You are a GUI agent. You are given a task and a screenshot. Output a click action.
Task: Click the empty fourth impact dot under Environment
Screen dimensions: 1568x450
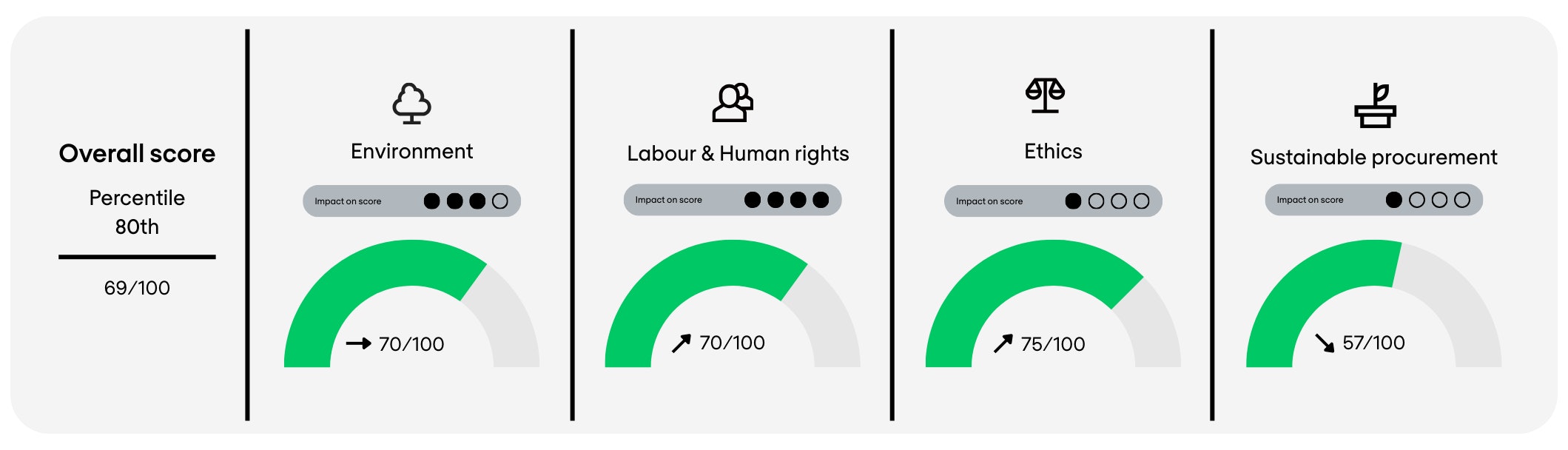coord(500,201)
